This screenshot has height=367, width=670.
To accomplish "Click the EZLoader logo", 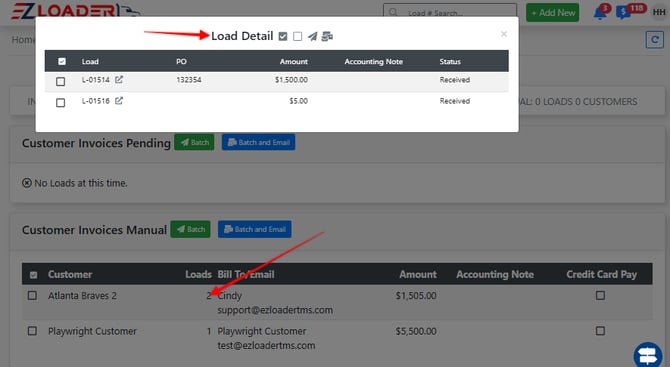I will tap(75, 11).
